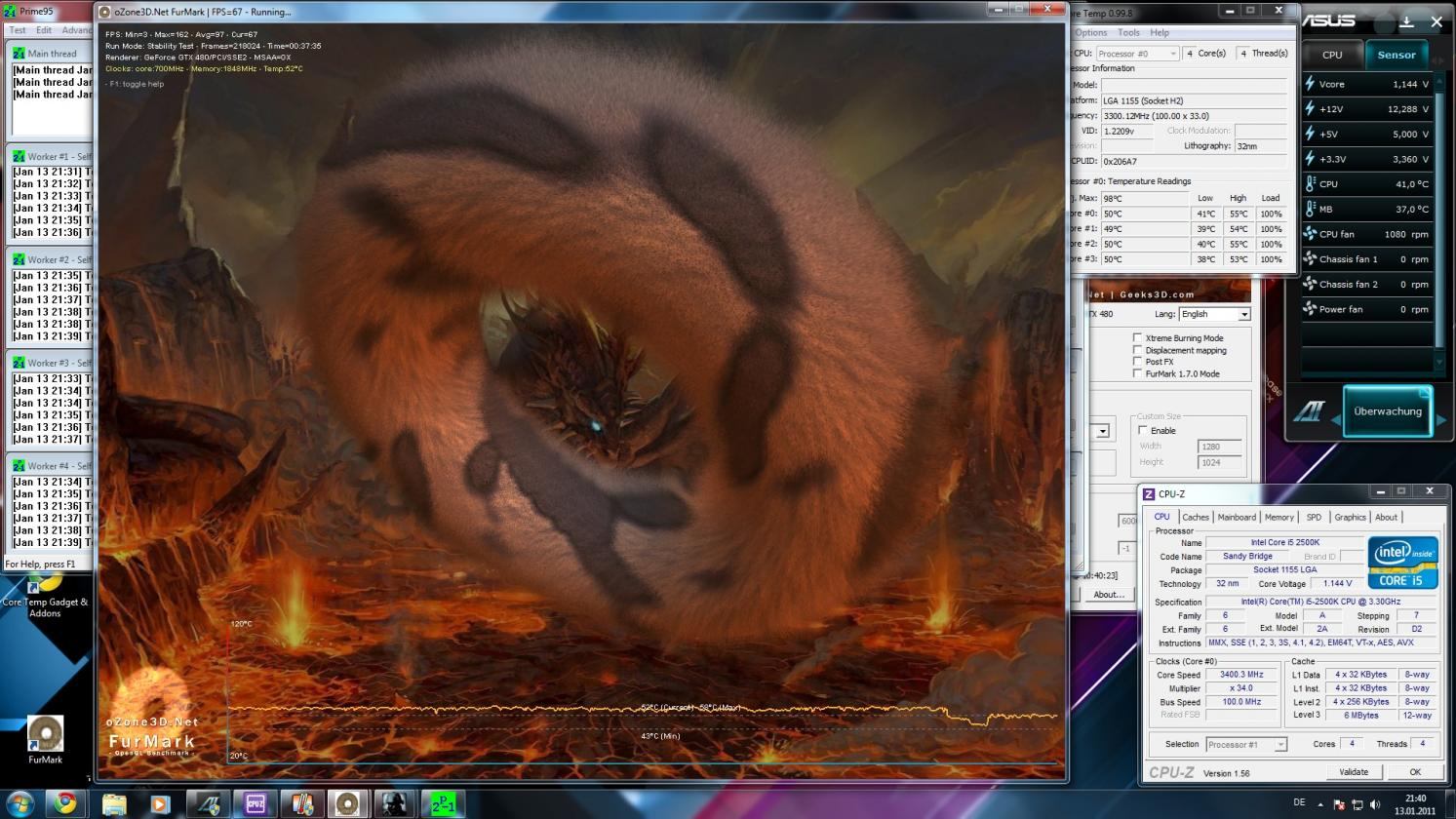Switch to CPU-Z Caches tab
The image size is (1456, 819).
1196,517
